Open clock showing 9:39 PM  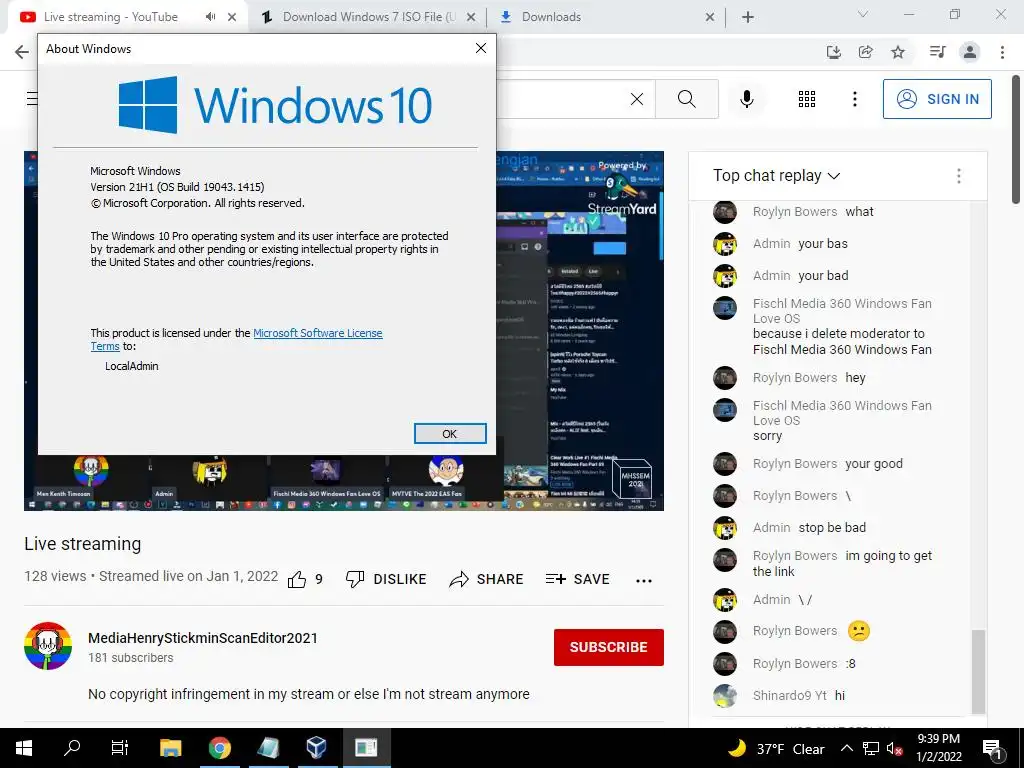click(938, 748)
